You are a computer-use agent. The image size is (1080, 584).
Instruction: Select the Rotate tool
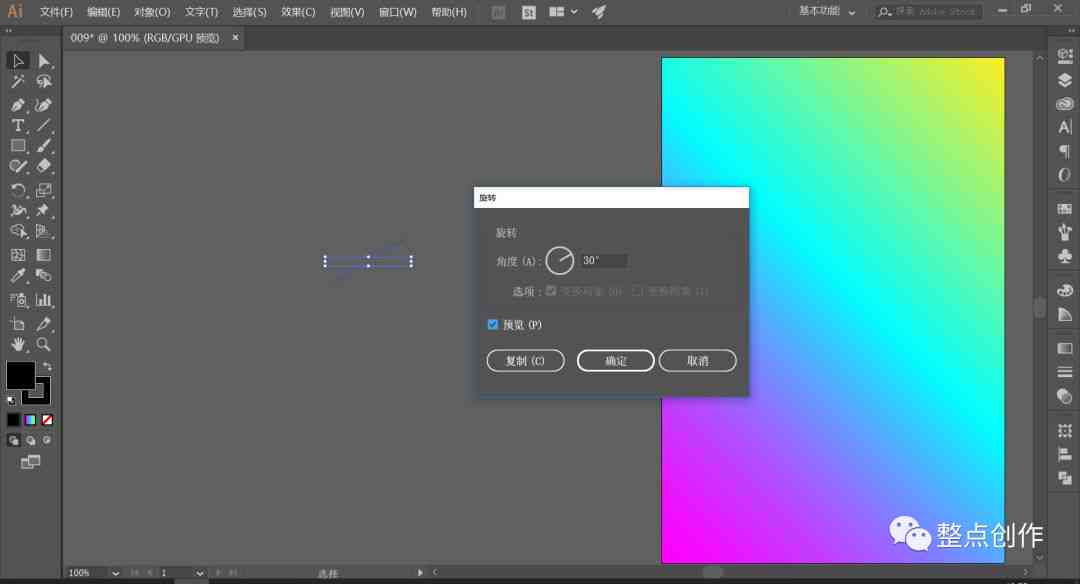pyautogui.click(x=18, y=190)
